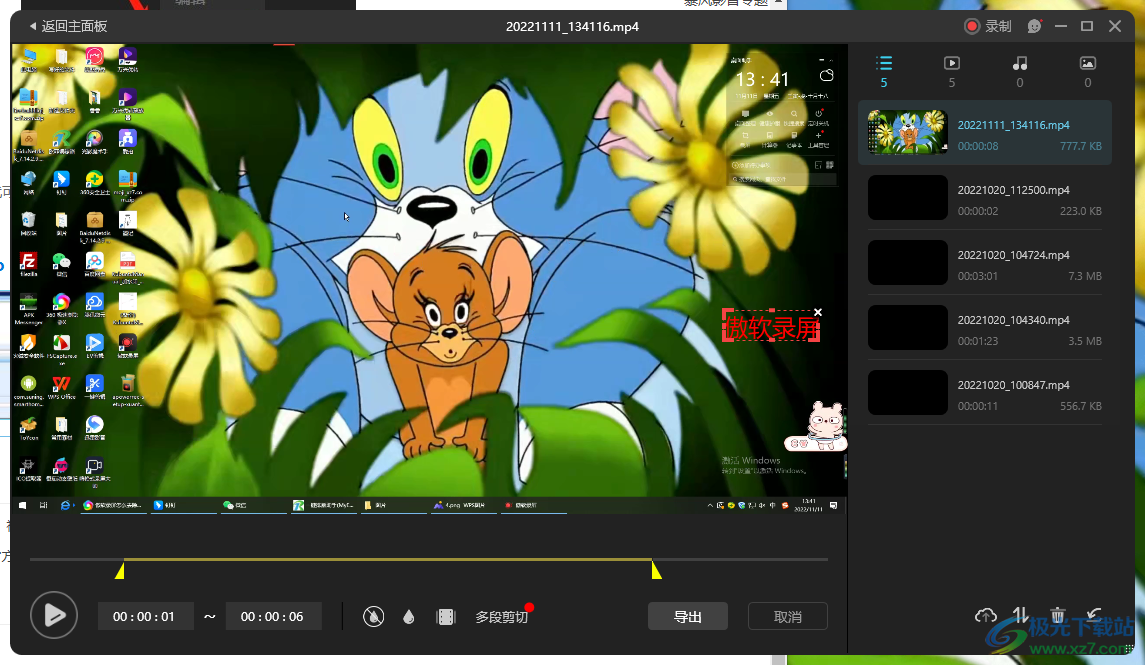Image resolution: width=1145 pixels, height=665 pixels.
Task: Select the file name 20221111_134116.mp4 in the list
Action: coord(1013,125)
